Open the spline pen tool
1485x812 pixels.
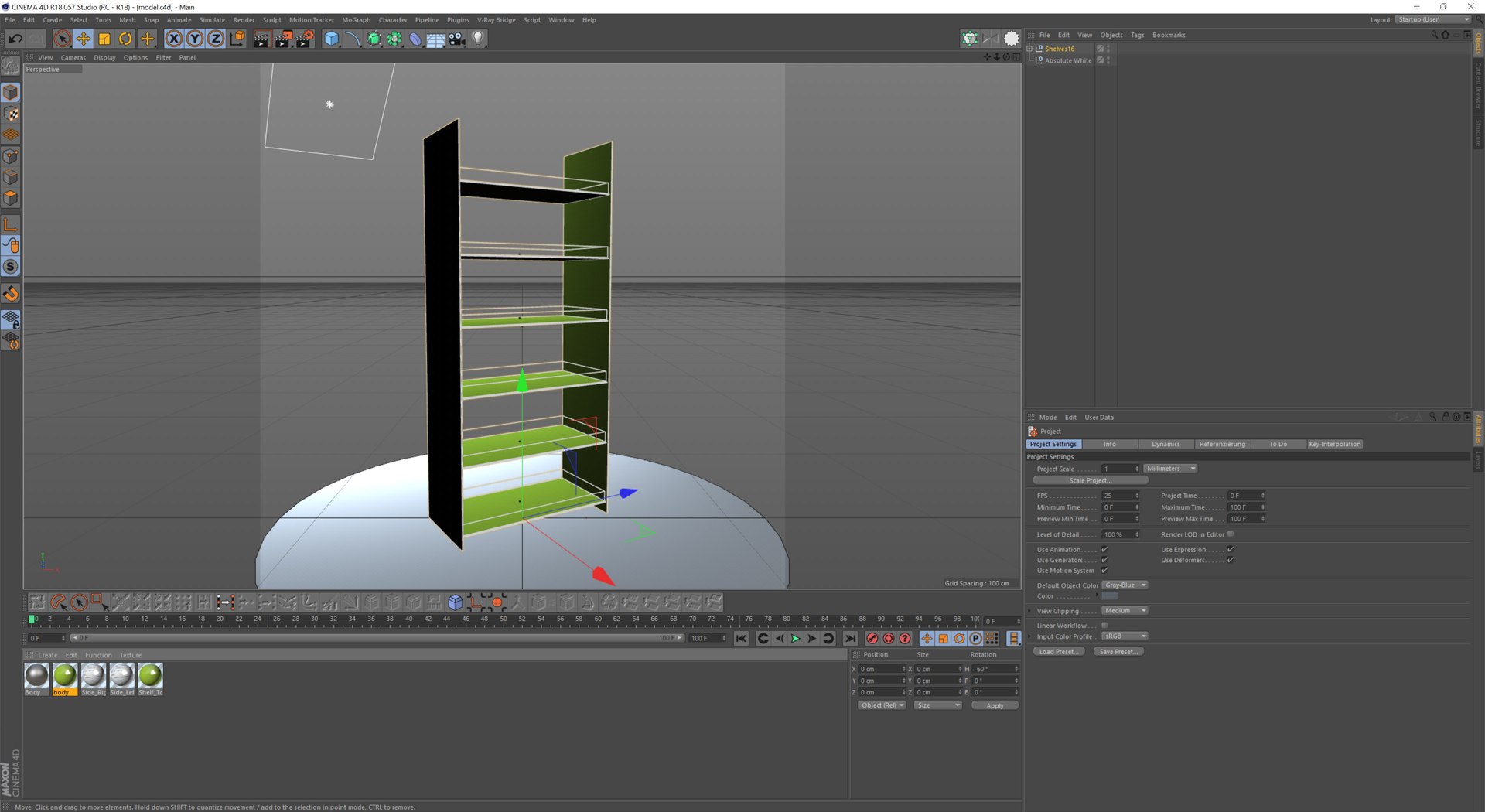[x=353, y=39]
